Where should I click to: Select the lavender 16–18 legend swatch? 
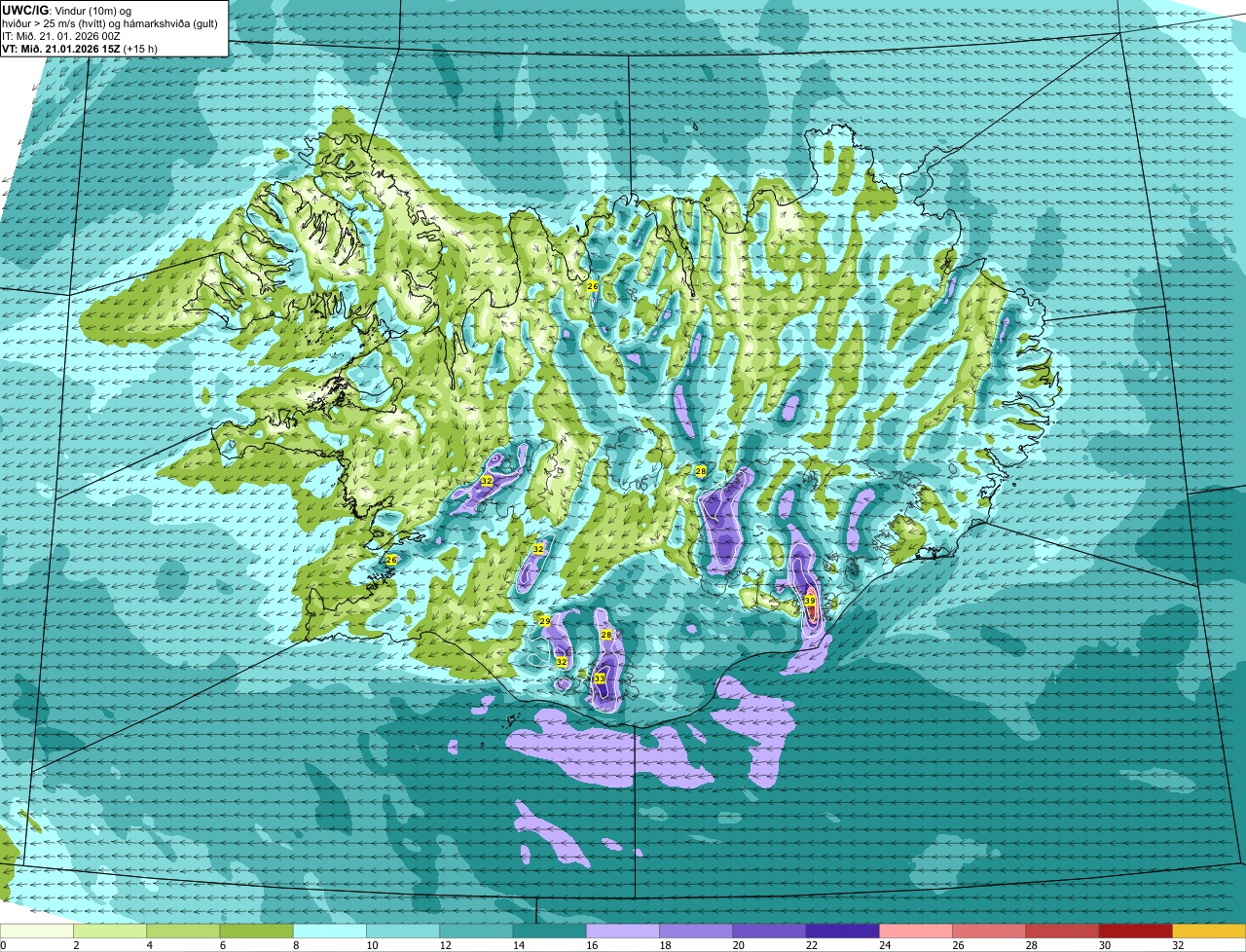click(x=623, y=932)
